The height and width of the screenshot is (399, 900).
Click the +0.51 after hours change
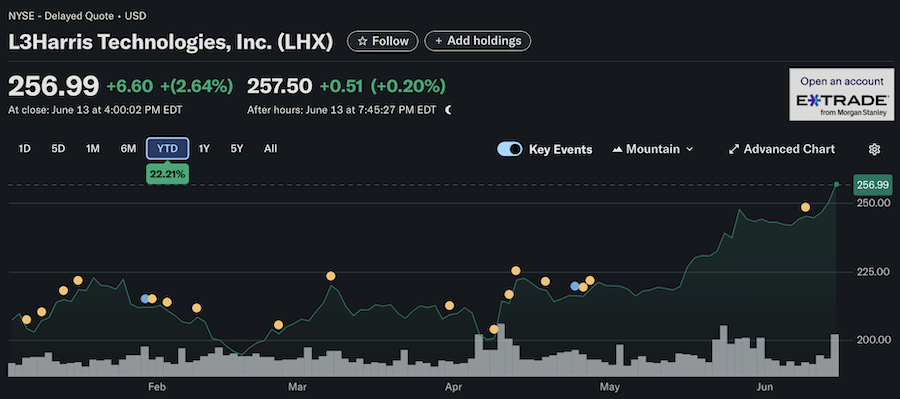pos(342,86)
